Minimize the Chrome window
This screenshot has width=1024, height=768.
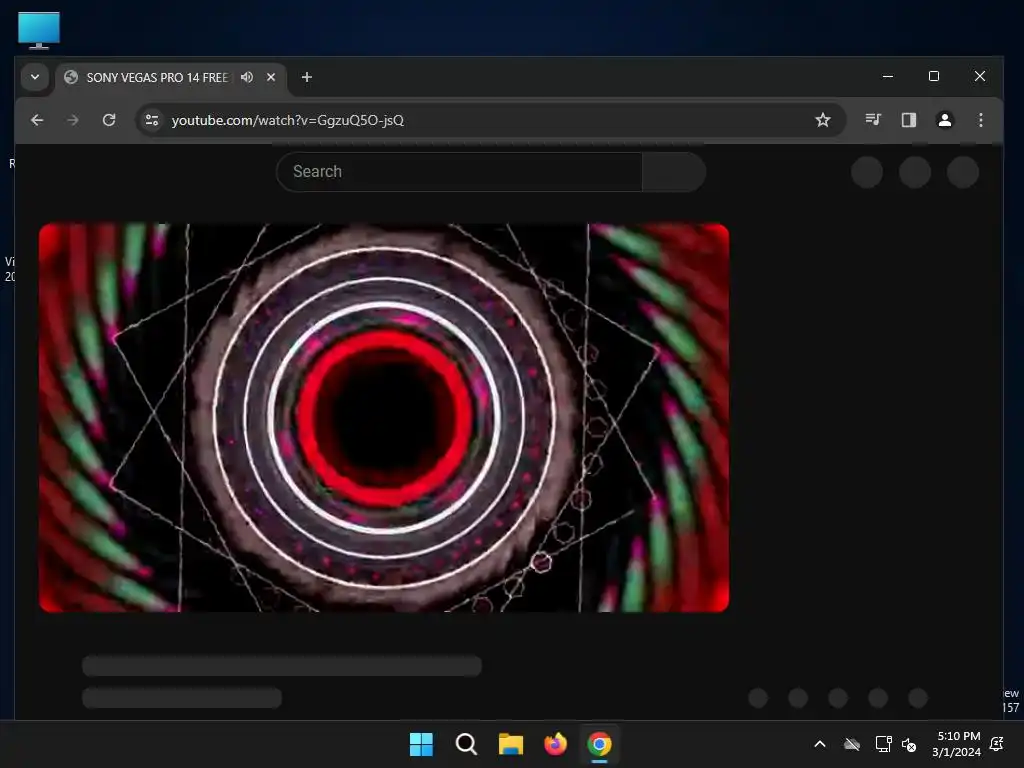(x=888, y=76)
